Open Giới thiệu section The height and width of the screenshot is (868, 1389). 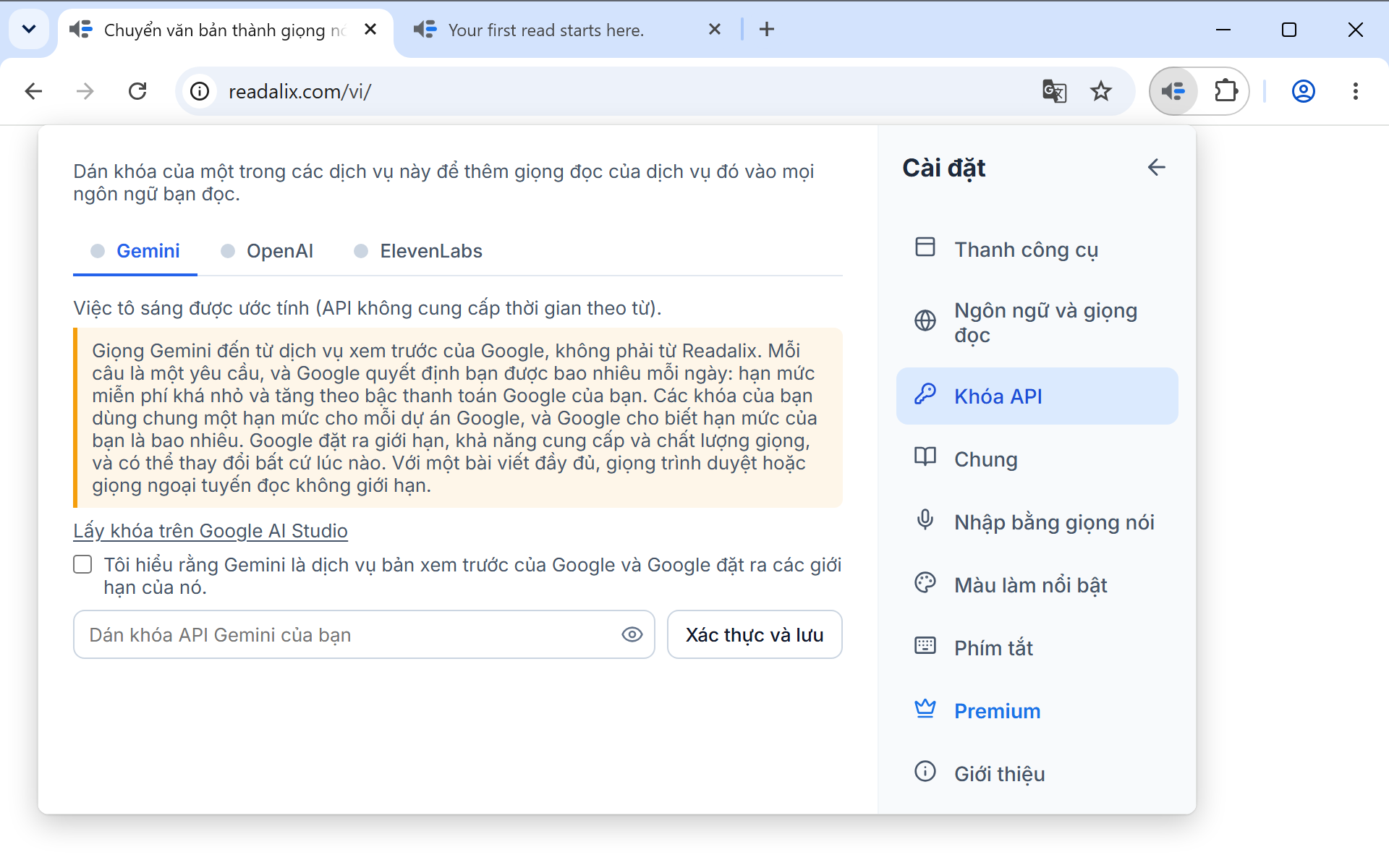pos(1037,774)
